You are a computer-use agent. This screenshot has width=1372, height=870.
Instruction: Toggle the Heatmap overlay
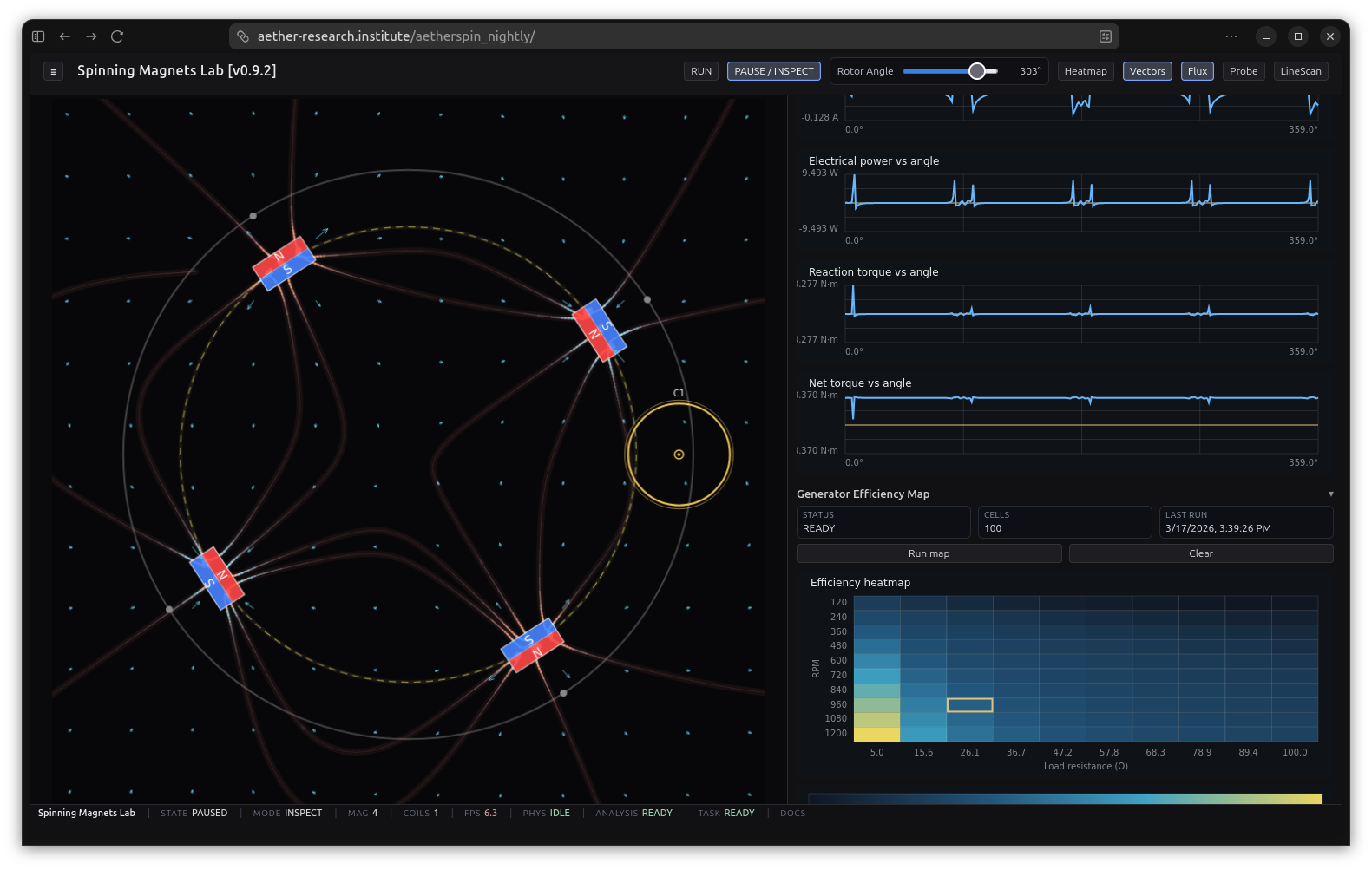[x=1085, y=71]
